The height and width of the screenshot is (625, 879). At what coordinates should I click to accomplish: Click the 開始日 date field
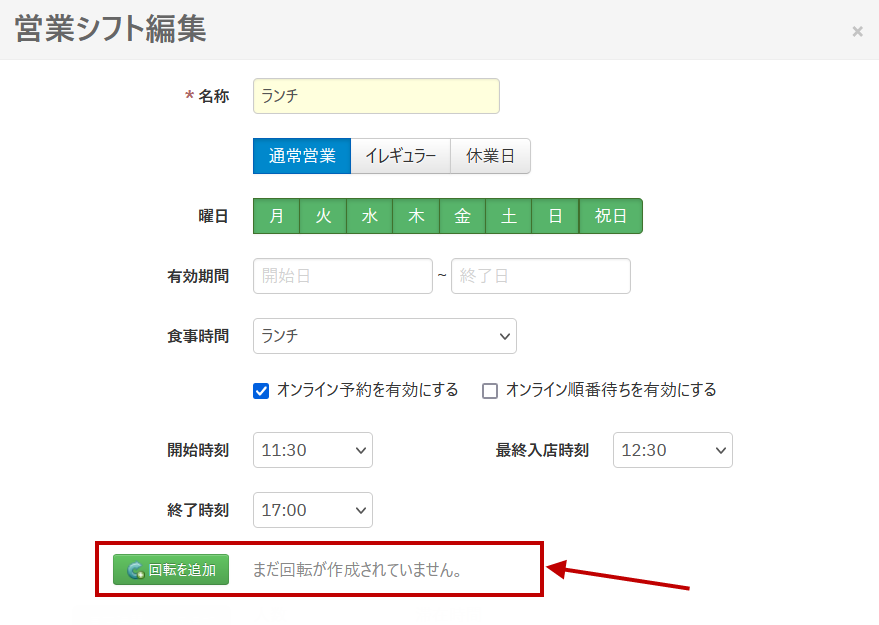(x=343, y=276)
